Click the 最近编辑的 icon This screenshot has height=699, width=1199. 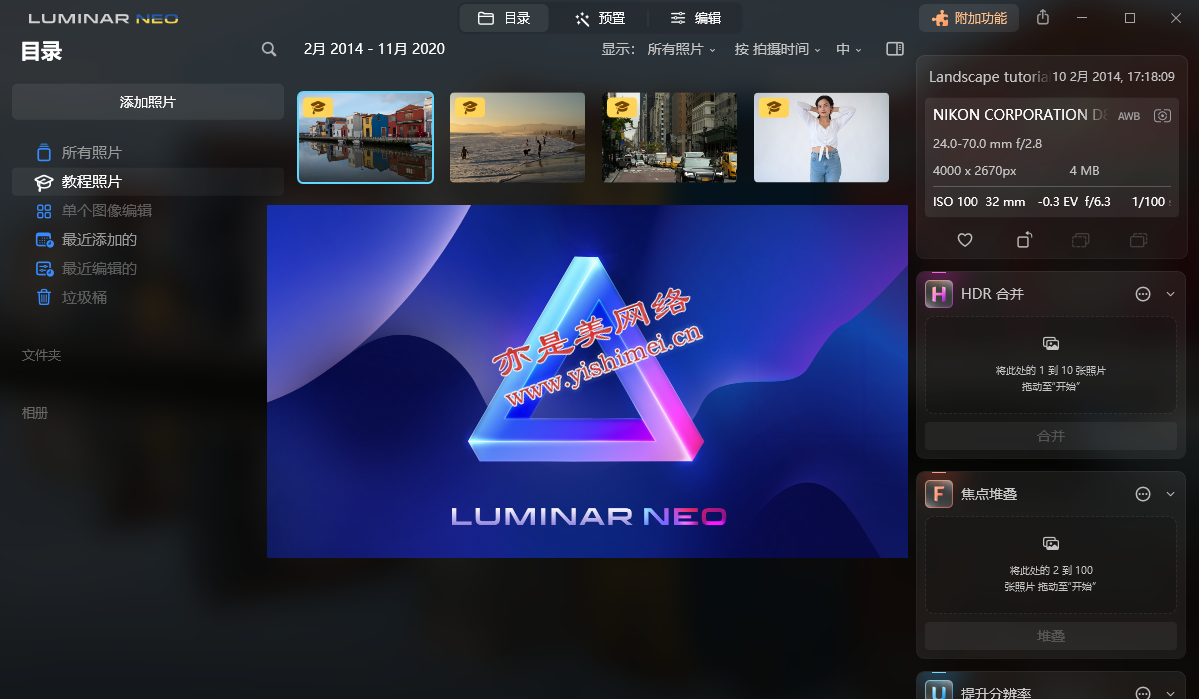[44, 269]
